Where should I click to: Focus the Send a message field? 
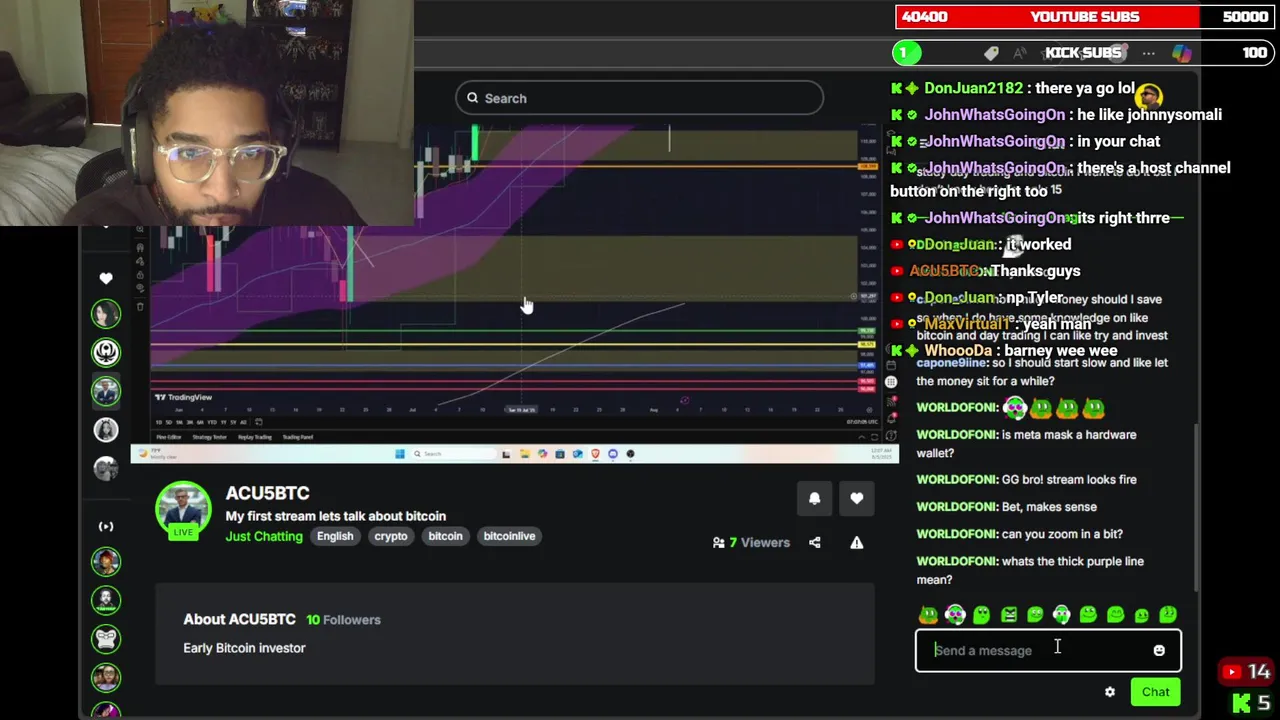click(1048, 650)
